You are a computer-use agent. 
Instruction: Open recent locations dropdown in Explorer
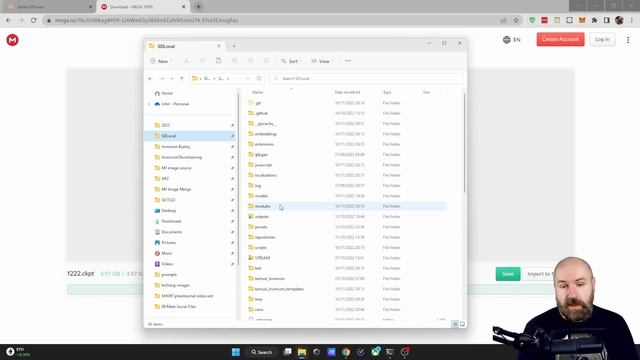click(x=172, y=78)
